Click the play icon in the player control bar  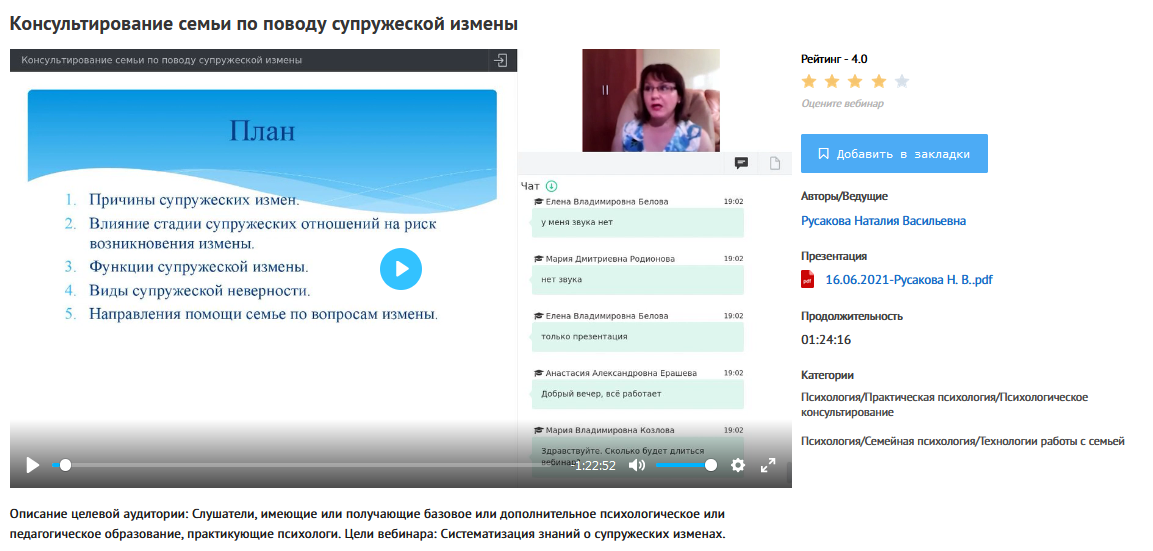32,465
